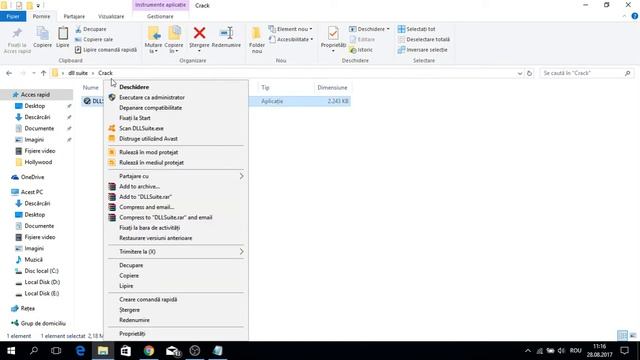The width and height of the screenshot is (640, 360).
Task: Click Selectați tot in the ribbon
Action: [416, 29]
